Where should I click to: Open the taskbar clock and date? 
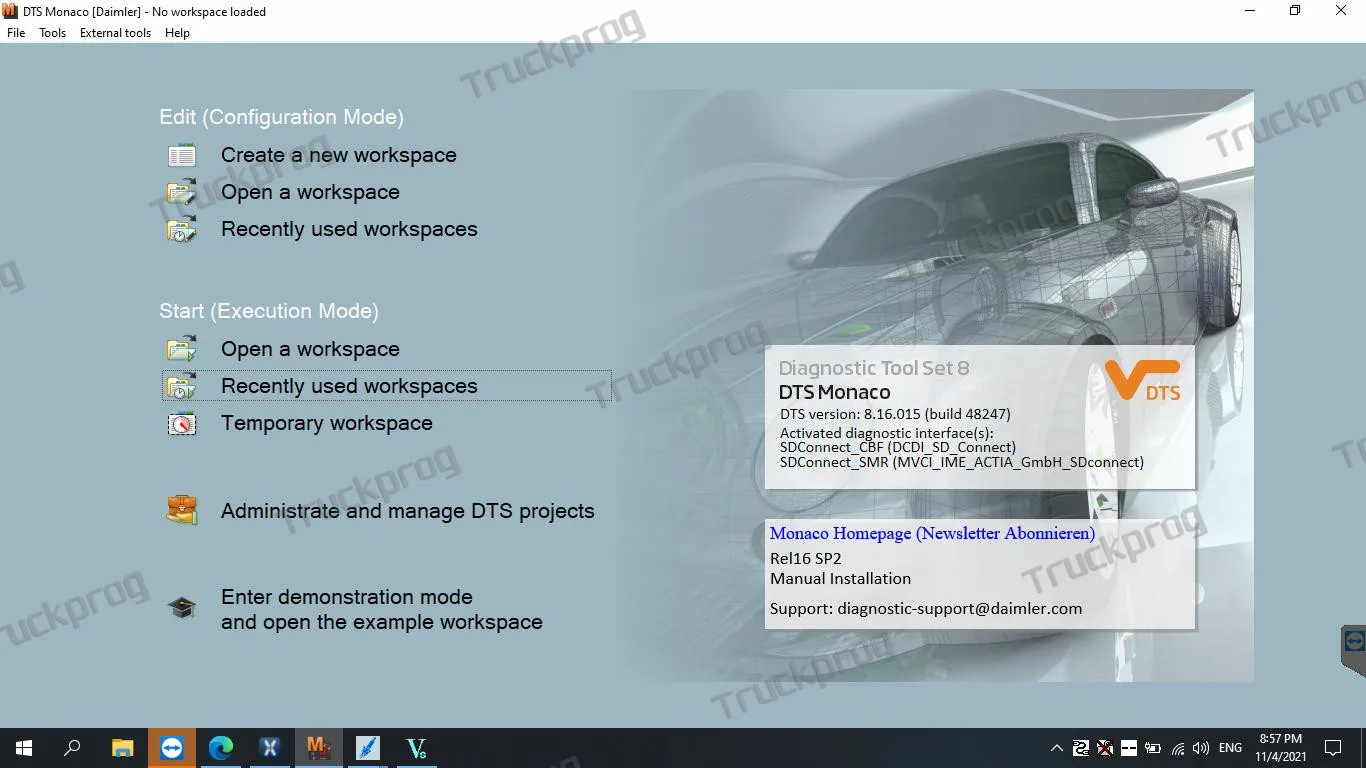coord(1280,748)
